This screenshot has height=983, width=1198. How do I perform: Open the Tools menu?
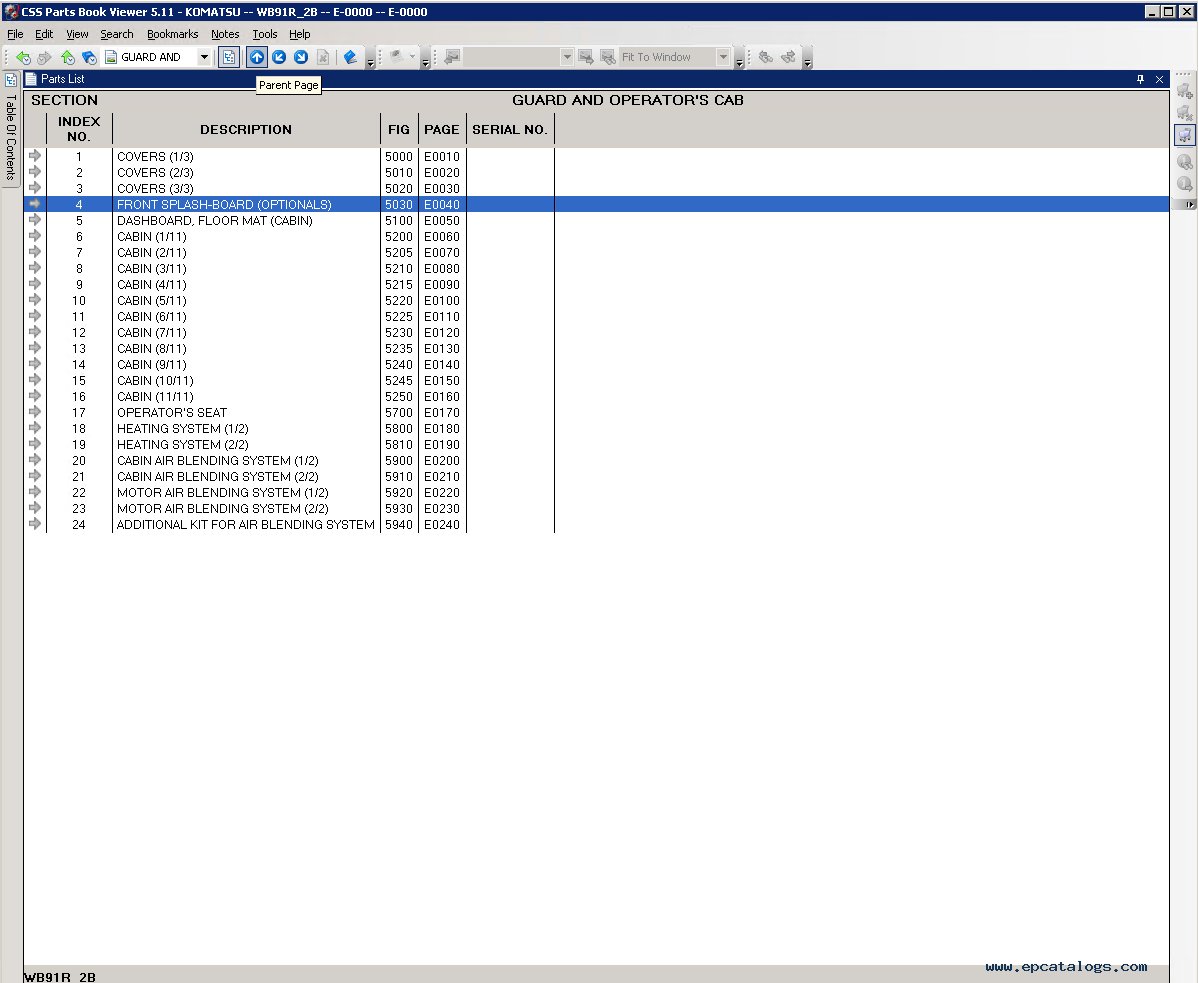click(x=265, y=34)
